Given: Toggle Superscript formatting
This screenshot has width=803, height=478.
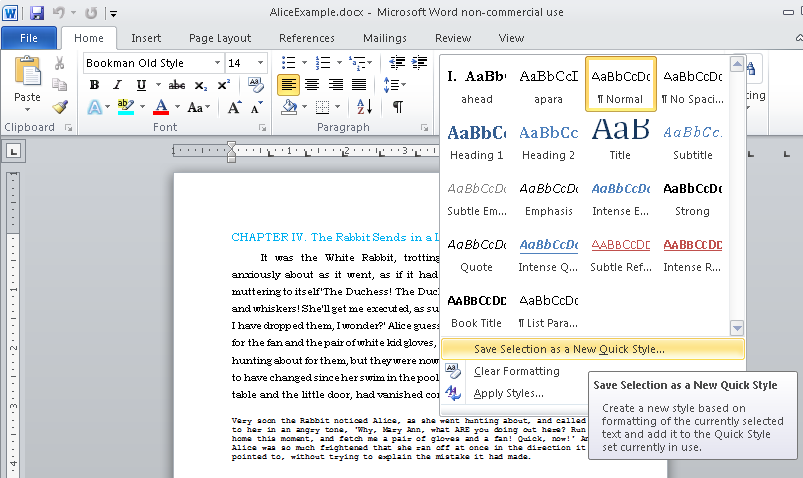Looking at the screenshot, I should (x=224, y=85).
